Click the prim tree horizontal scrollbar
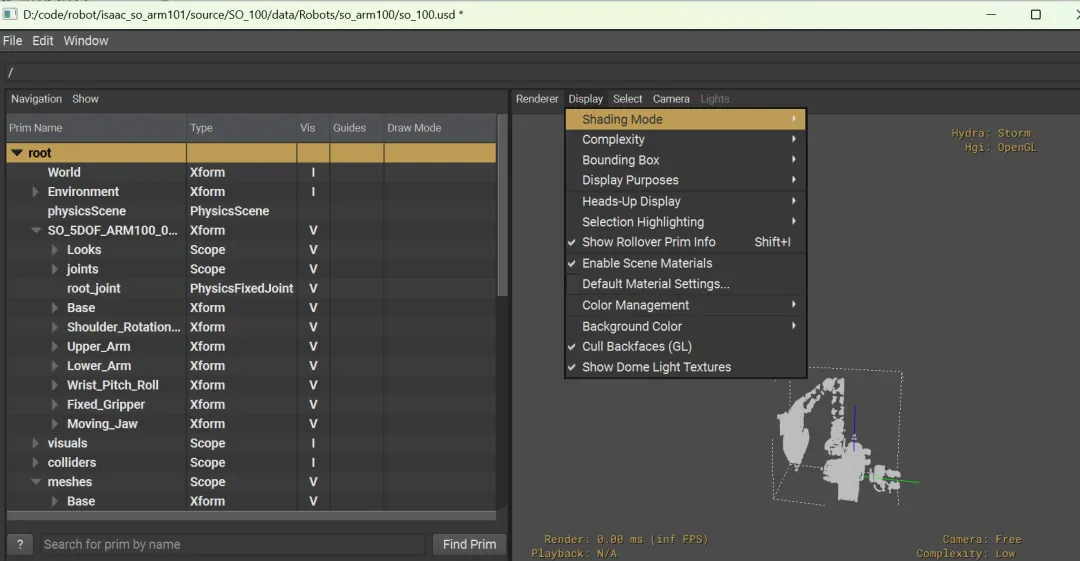Image resolution: width=1080 pixels, height=561 pixels. 251,516
